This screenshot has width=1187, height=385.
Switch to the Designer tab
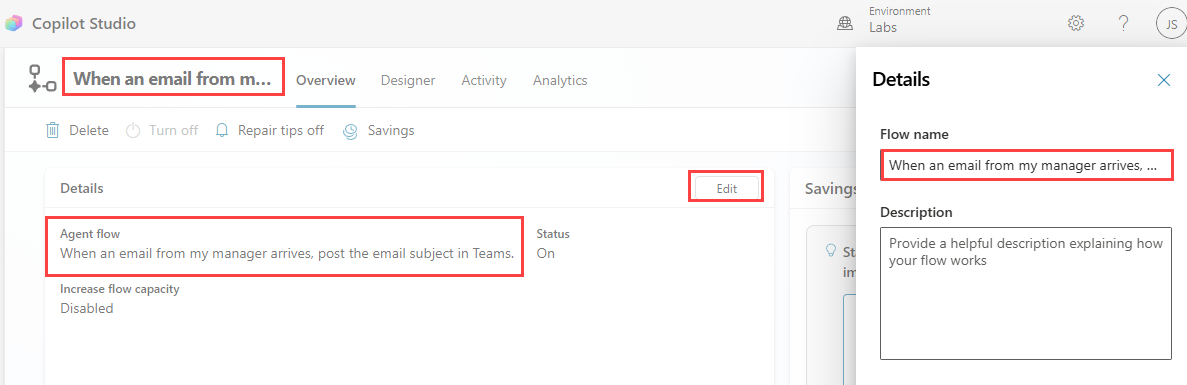(408, 80)
